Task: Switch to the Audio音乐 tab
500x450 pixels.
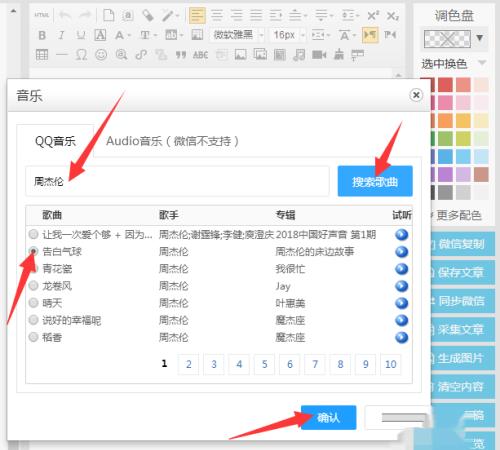Action: click(x=172, y=141)
